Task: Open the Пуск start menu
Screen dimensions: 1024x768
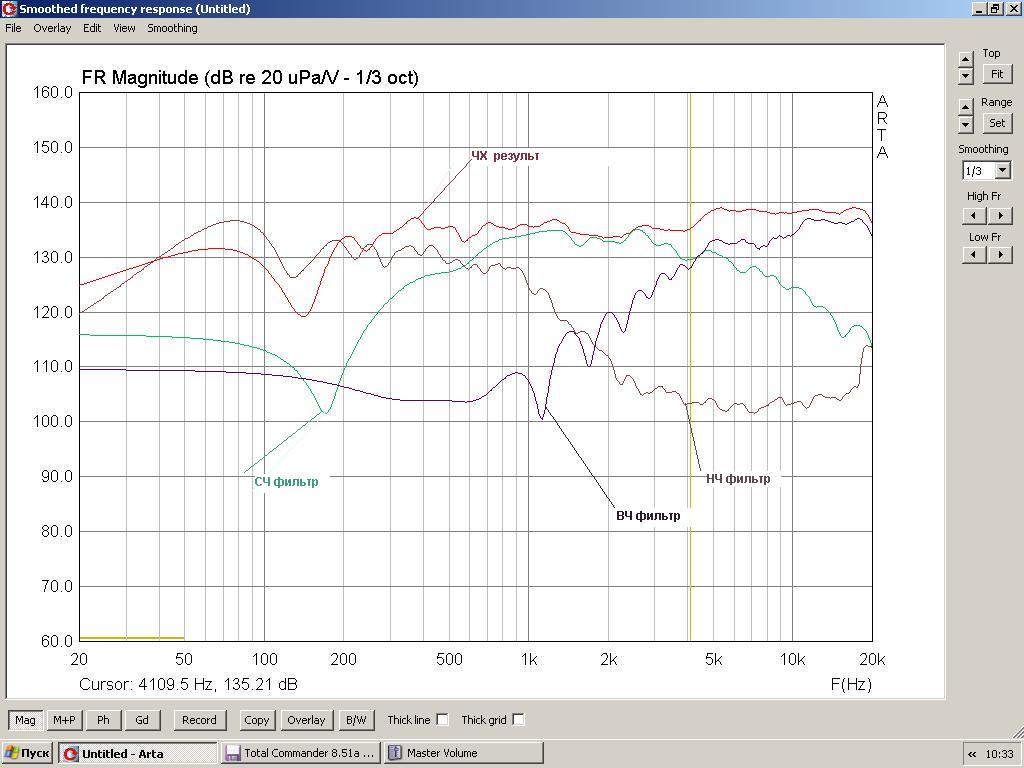Action: pyautogui.click(x=27, y=753)
